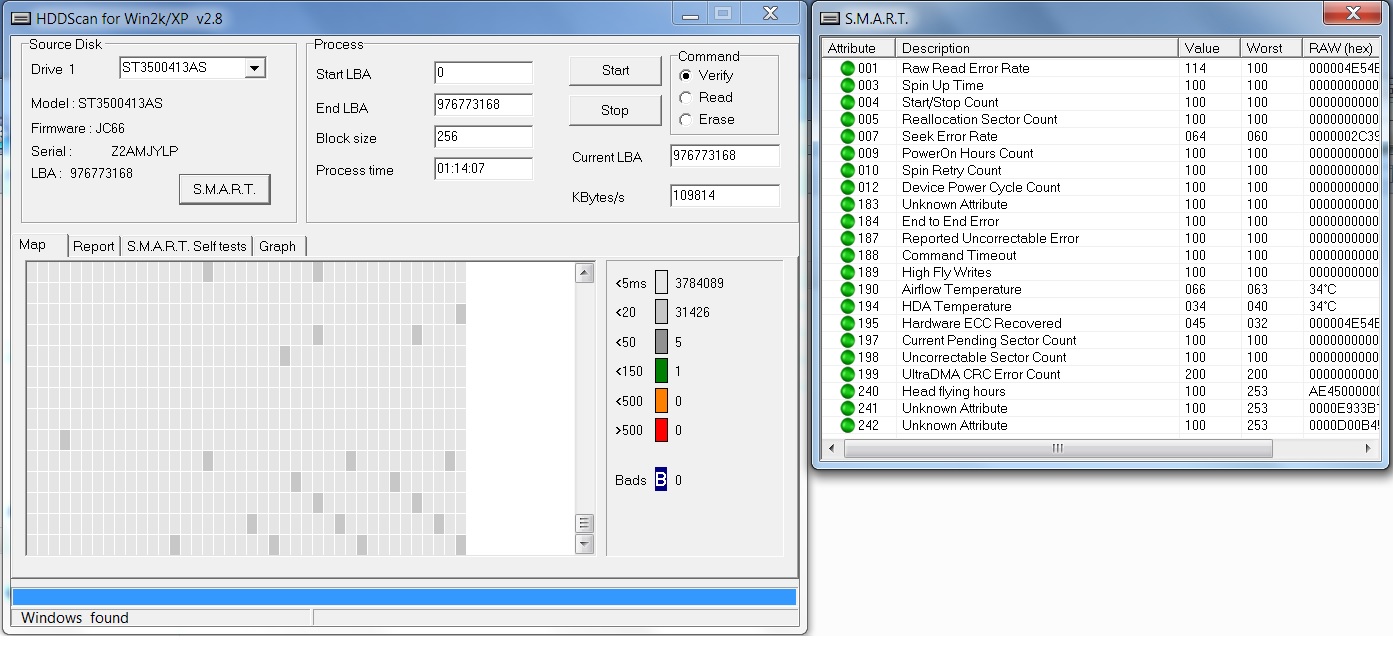Click the <150 green color swatch

pyautogui.click(x=661, y=371)
